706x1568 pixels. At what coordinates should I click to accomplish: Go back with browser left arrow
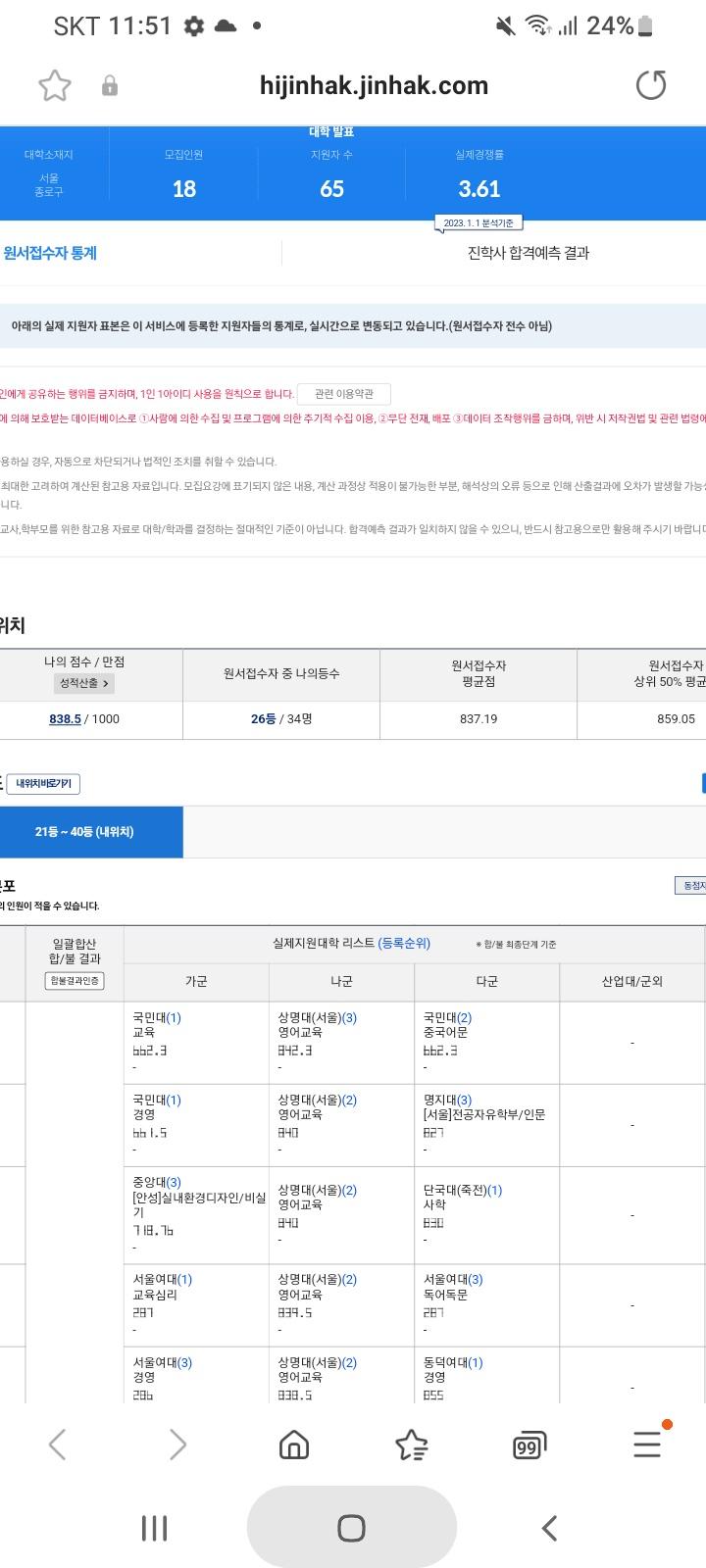(x=58, y=1445)
